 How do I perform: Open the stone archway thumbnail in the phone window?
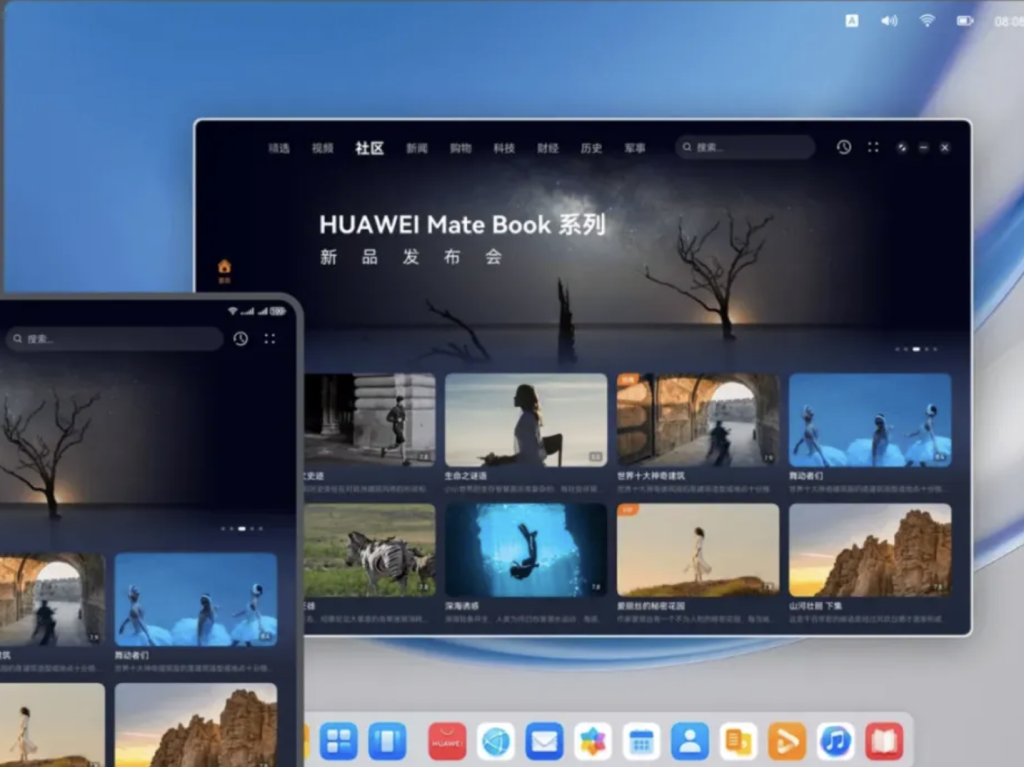pos(52,599)
